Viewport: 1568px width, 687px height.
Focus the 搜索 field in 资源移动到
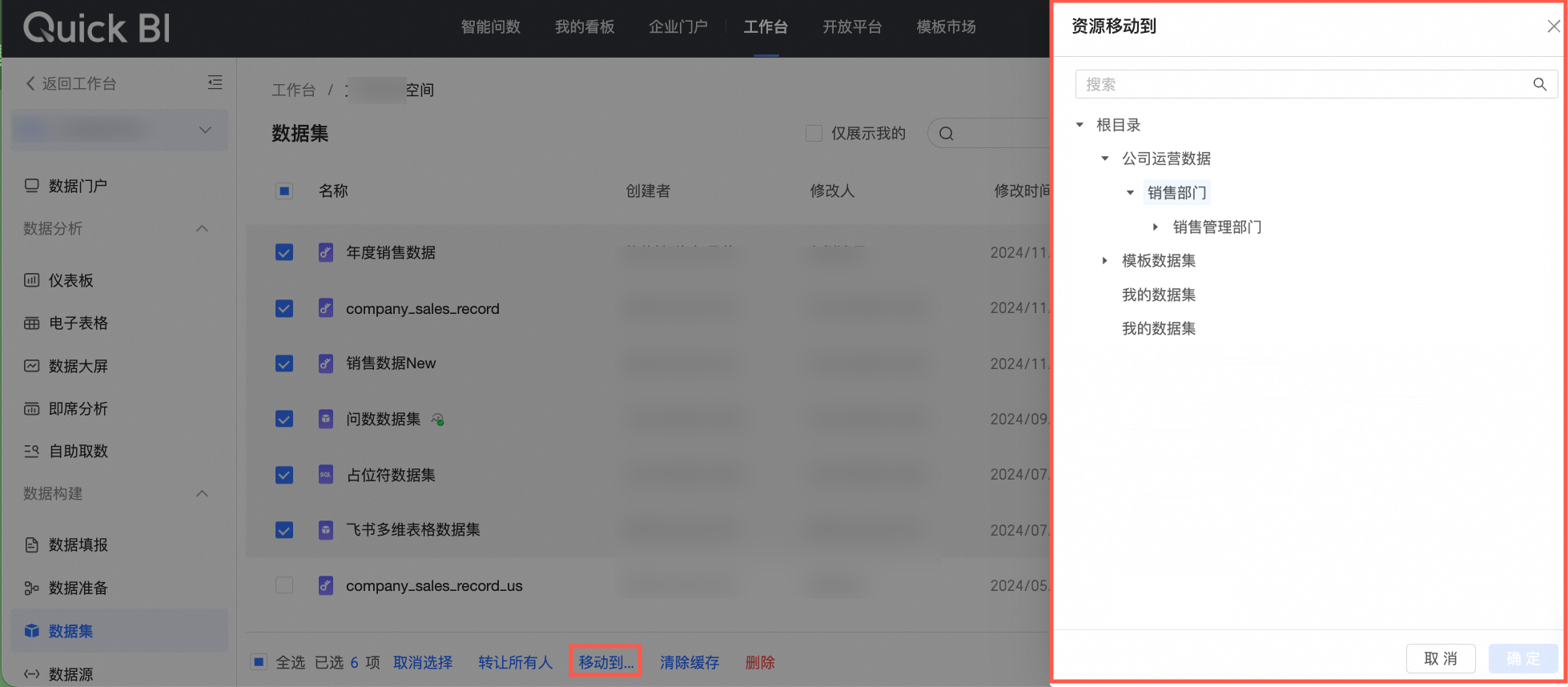click(x=1317, y=84)
